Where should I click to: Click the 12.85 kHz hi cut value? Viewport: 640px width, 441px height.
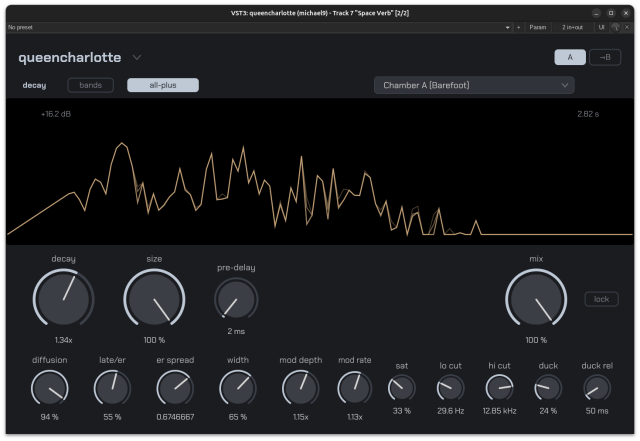500,411
